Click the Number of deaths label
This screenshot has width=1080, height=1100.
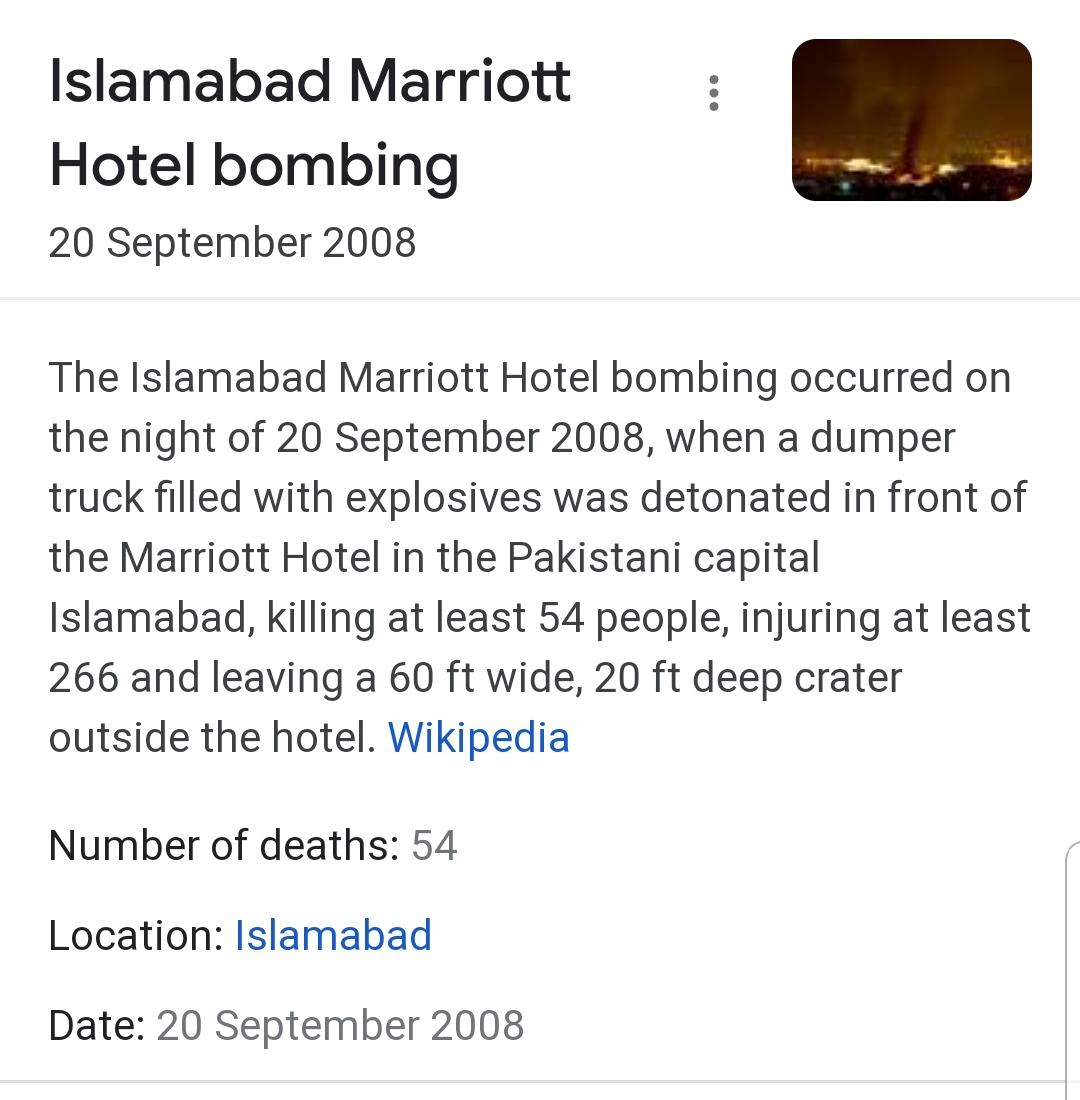coord(224,845)
